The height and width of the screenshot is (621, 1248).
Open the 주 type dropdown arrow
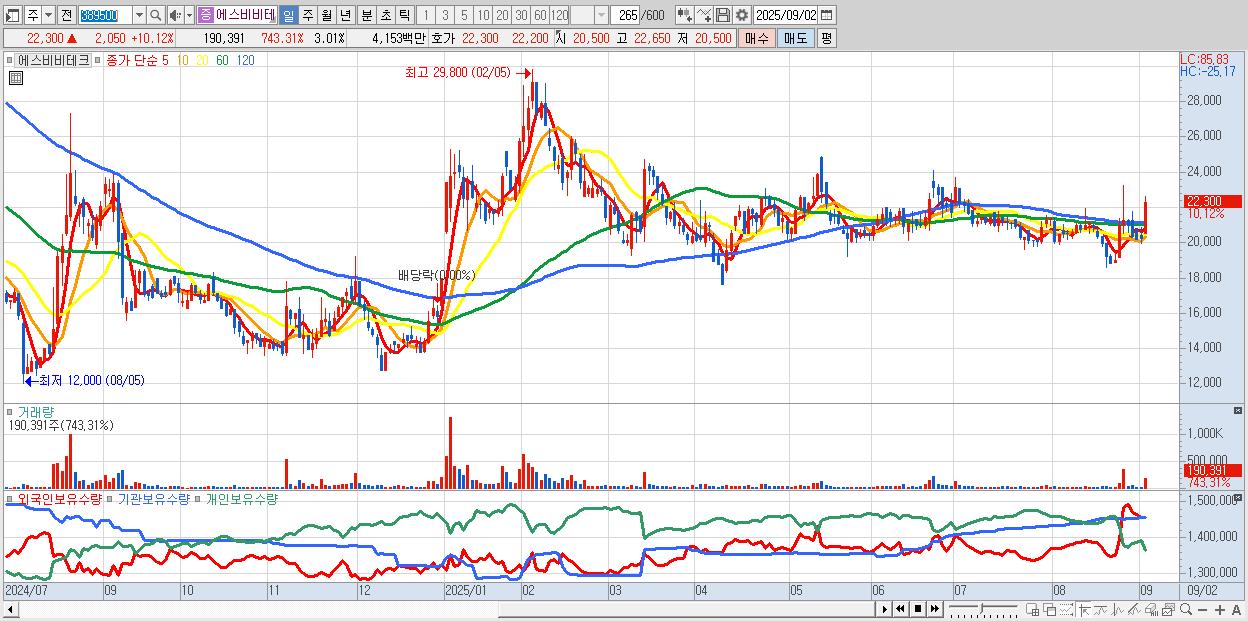pyautogui.click(x=48, y=15)
